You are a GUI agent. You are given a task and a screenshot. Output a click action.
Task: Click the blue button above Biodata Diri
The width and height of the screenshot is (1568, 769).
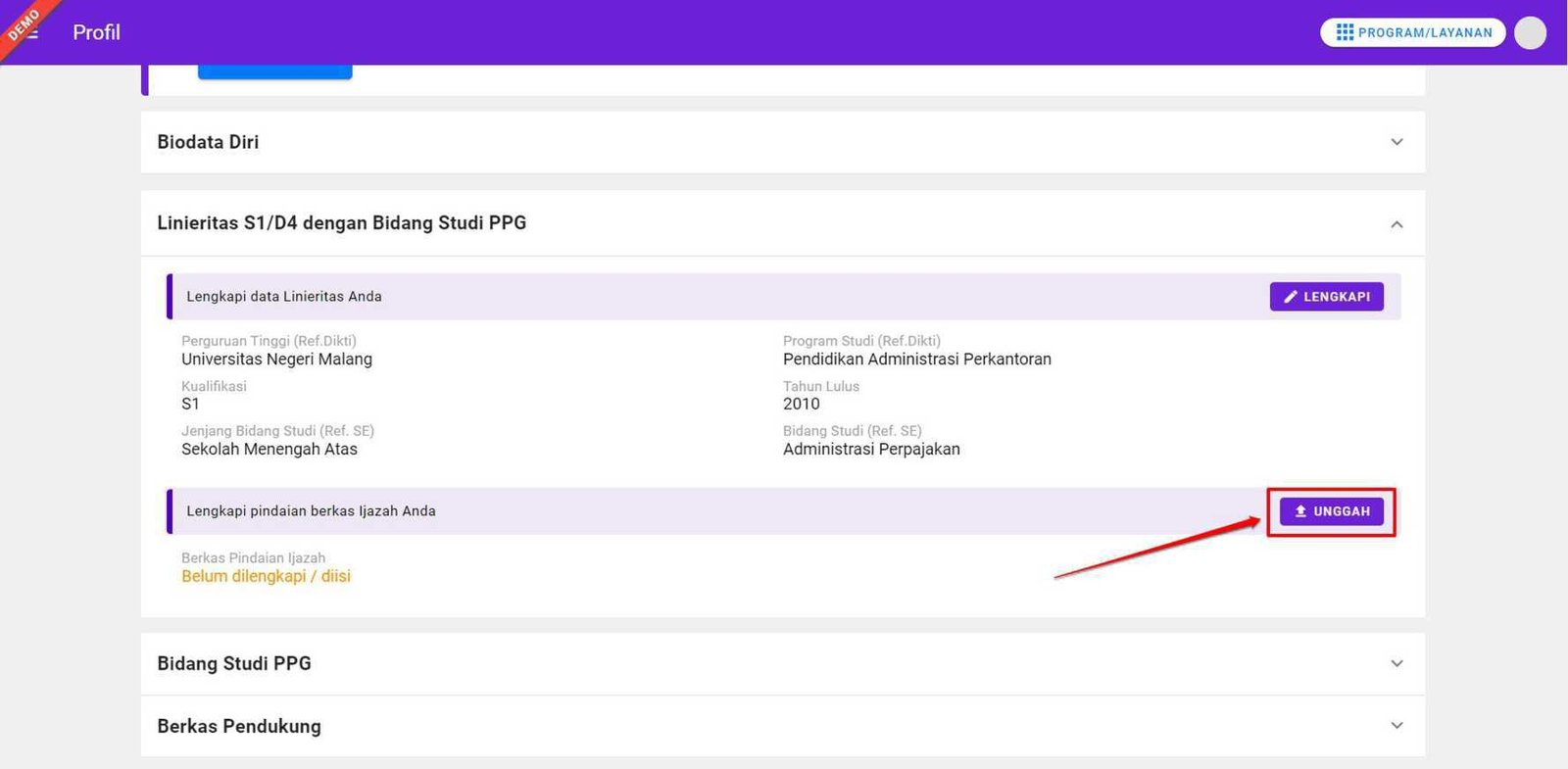(275, 72)
